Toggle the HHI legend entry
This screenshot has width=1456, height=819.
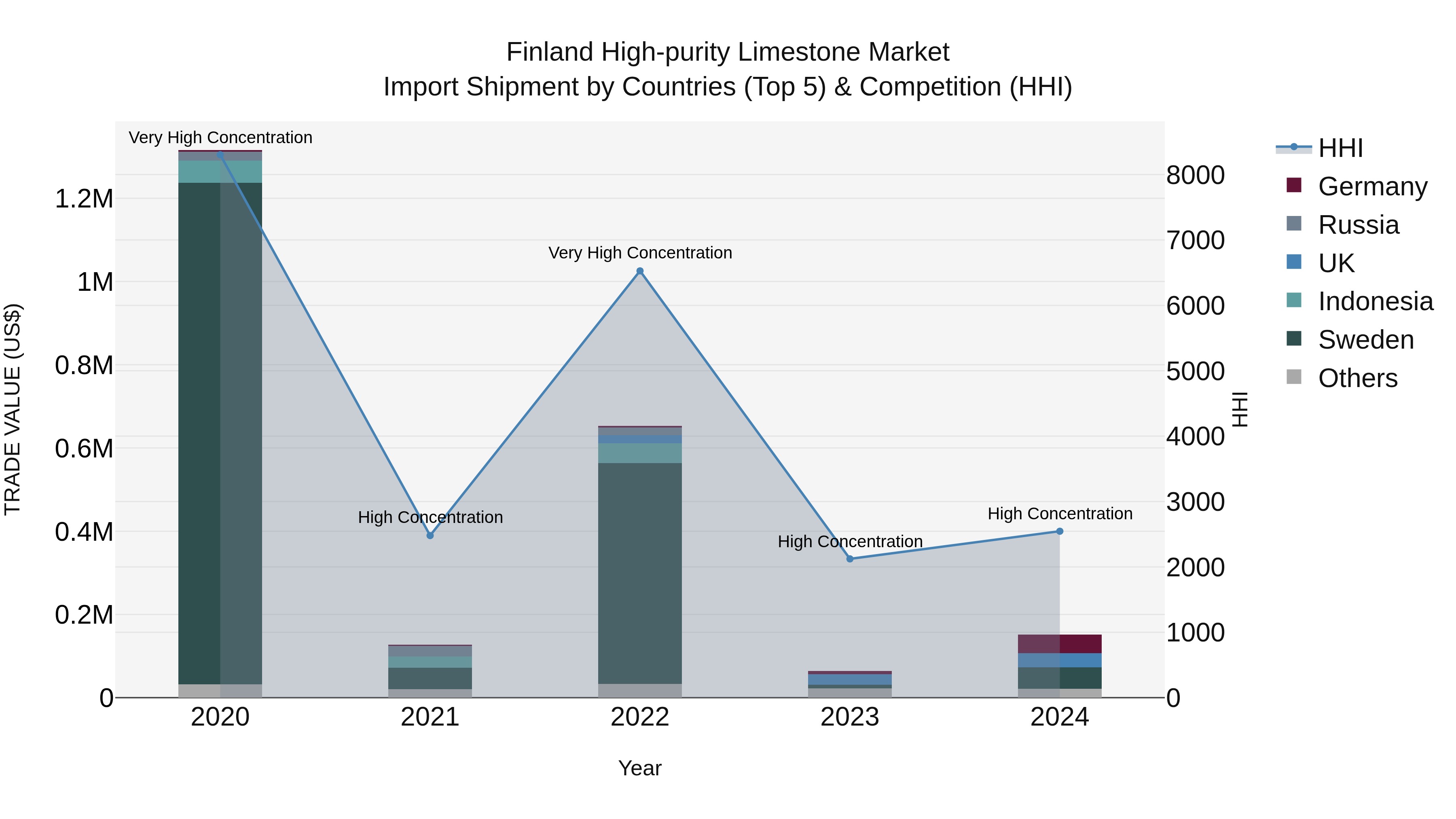pos(1320,148)
